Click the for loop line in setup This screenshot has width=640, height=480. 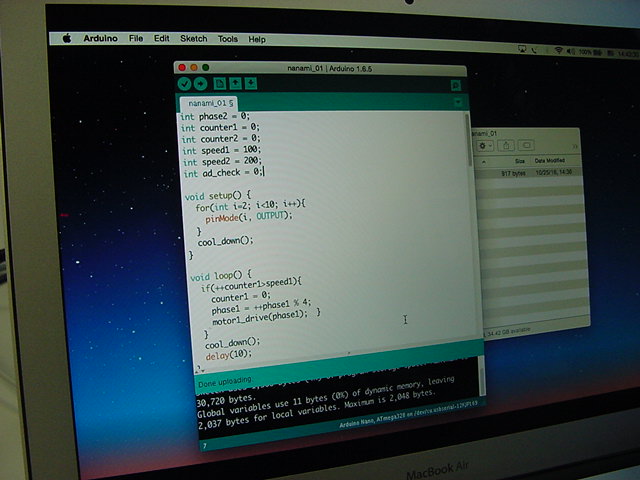pyautogui.click(x=250, y=206)
